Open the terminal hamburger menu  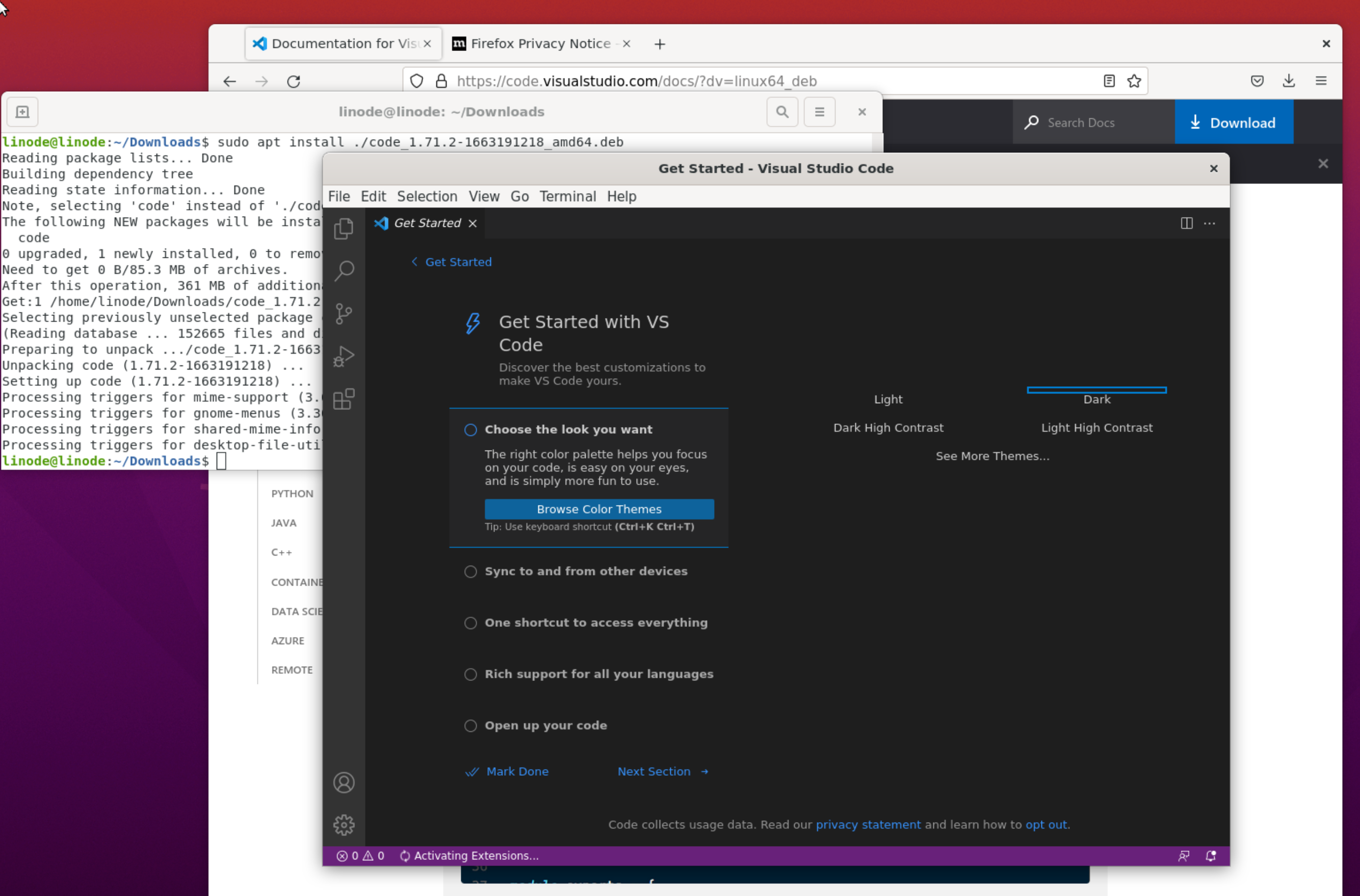[x=819, y=112]
